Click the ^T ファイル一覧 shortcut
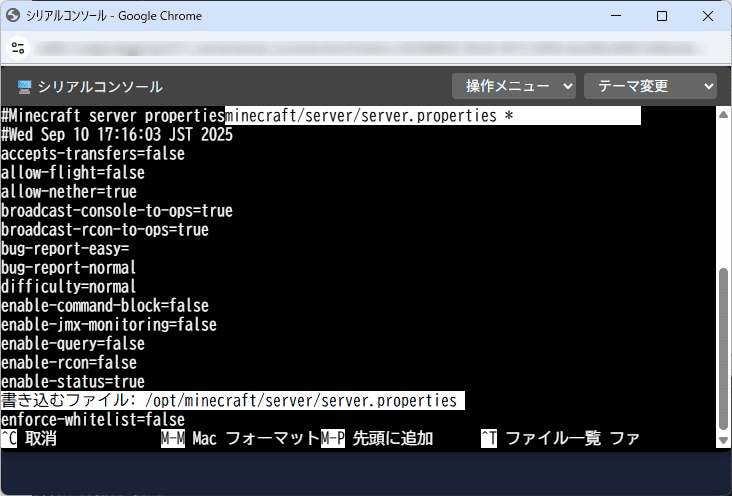 540,439
